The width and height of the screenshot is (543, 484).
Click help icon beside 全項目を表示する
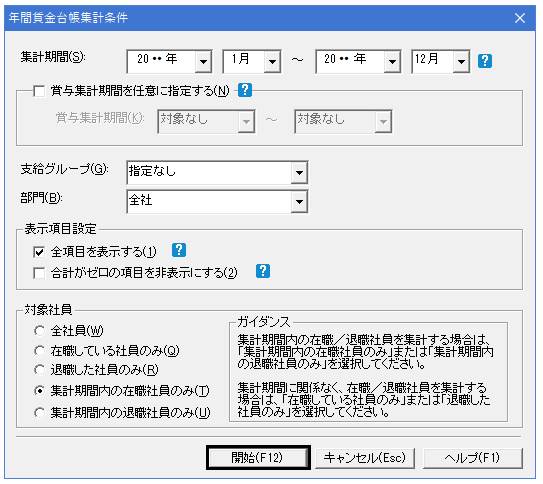[x=179, y=250]
